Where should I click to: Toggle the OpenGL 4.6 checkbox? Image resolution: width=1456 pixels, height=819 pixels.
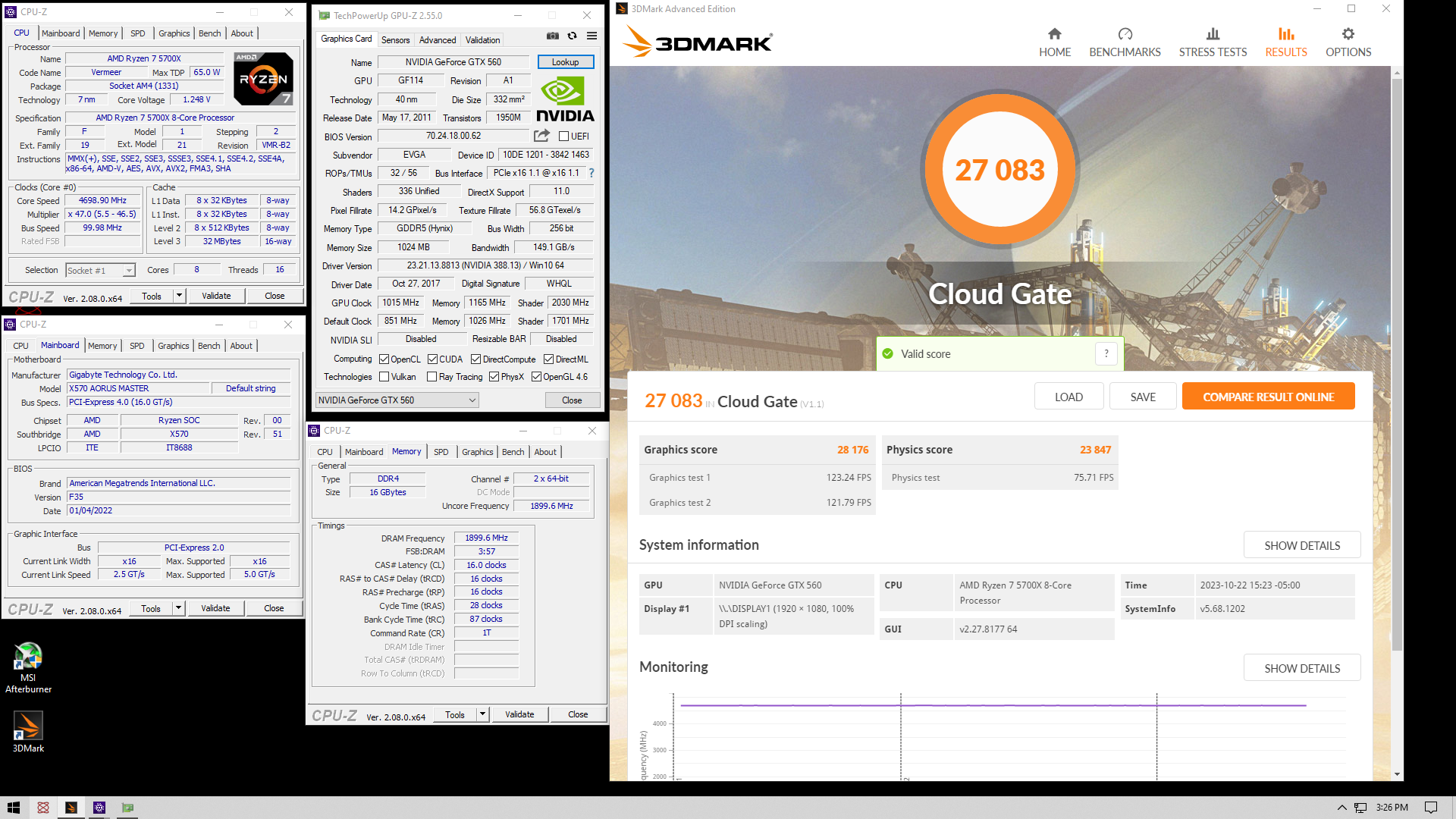(x=536, y=377)
